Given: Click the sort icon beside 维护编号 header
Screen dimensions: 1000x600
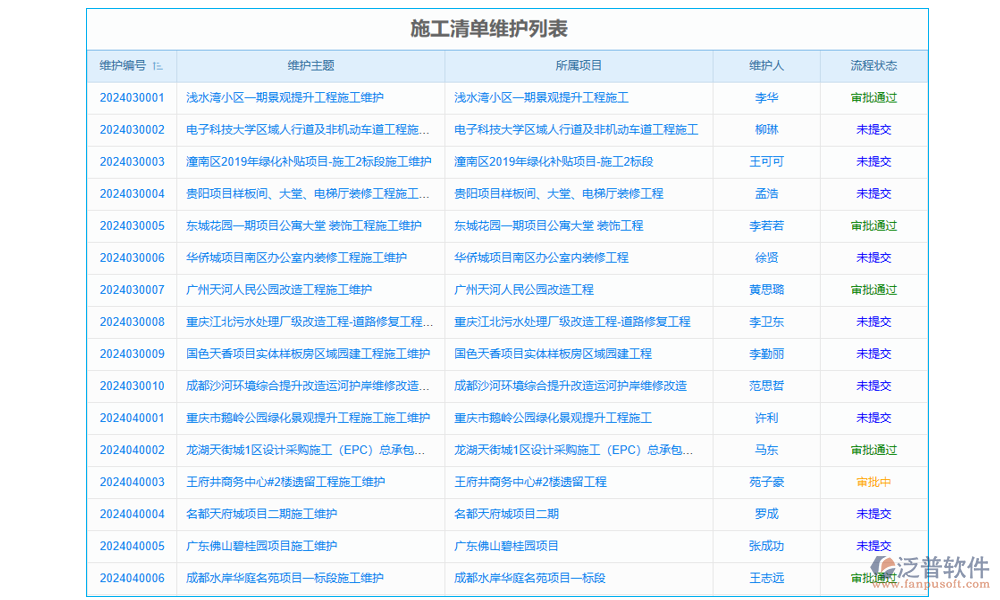Looking at the screenshot, I should [x=158, y=66].
